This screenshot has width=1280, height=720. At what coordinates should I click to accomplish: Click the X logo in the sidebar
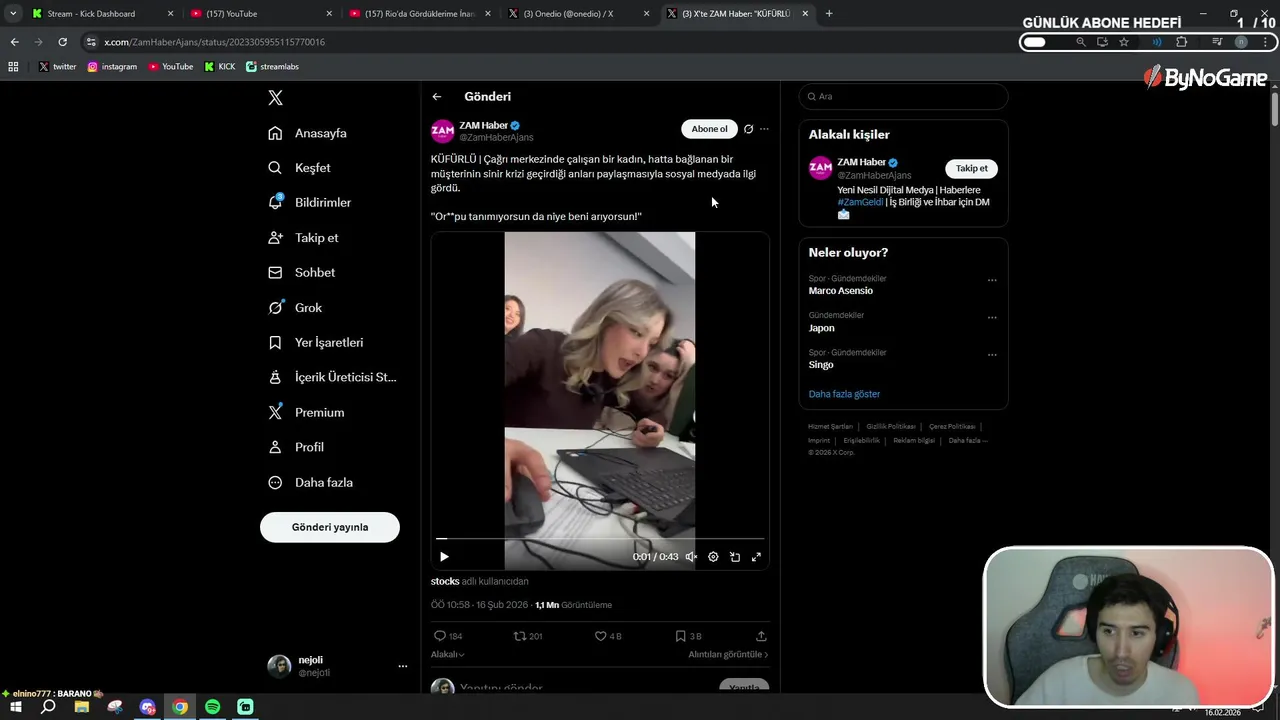275,97
